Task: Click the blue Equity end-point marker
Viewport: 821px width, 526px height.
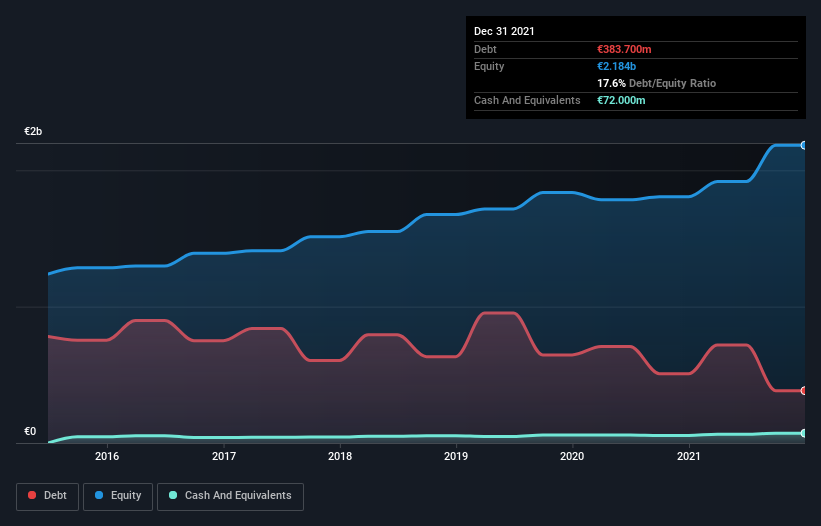Action: point(804,146)
